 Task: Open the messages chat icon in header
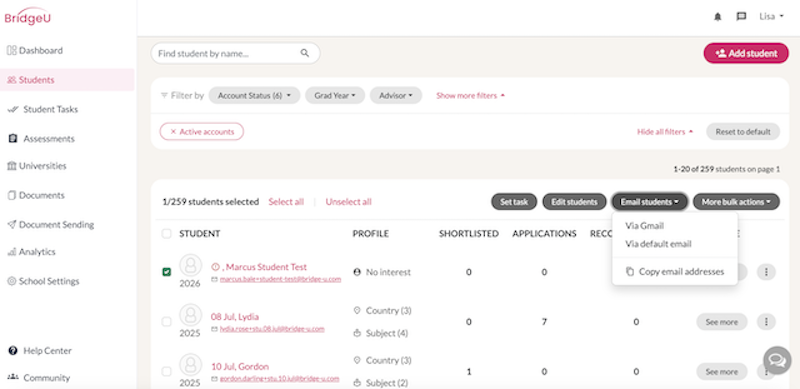(x=741, y=17)
